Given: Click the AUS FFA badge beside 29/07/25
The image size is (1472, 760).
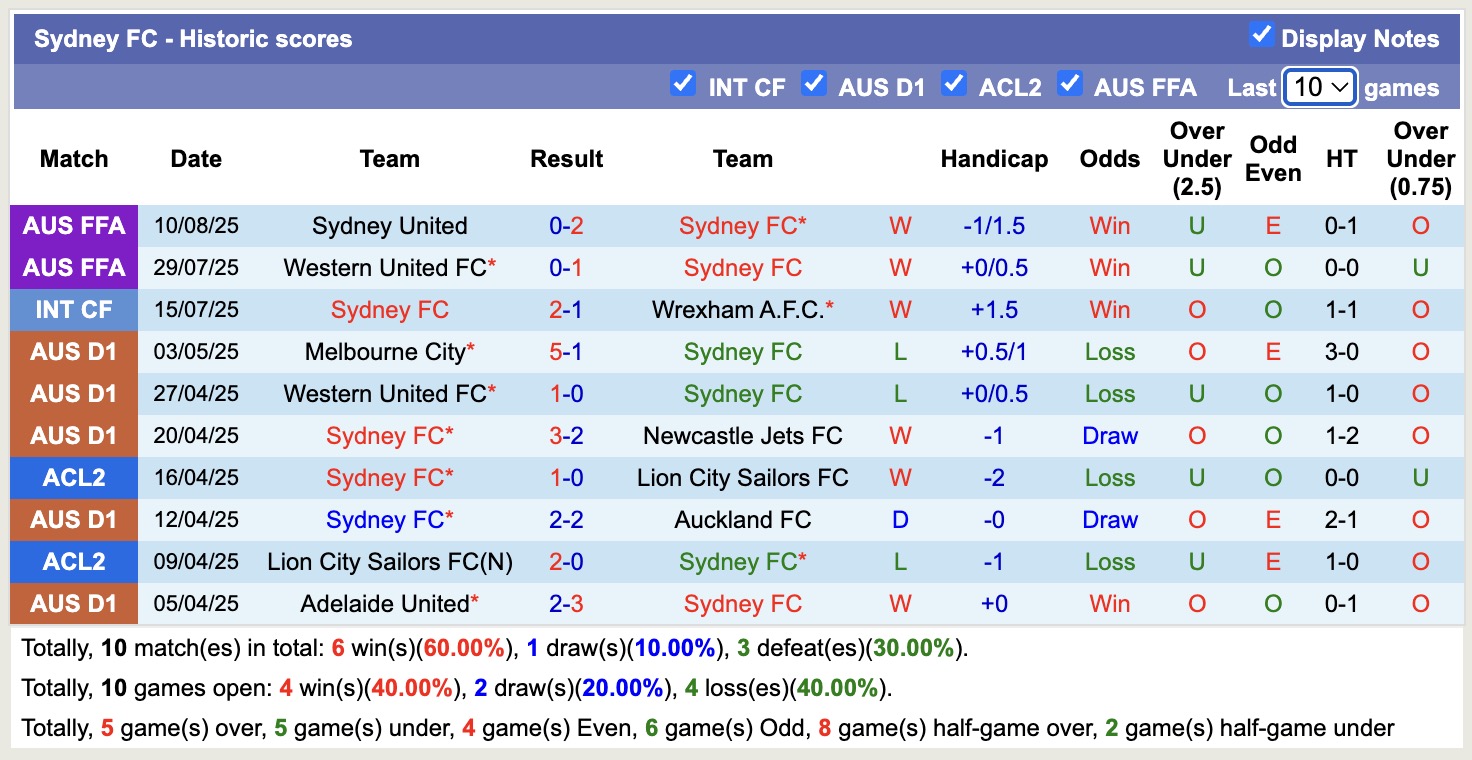Looking at the screenshot, I should 73,267.
